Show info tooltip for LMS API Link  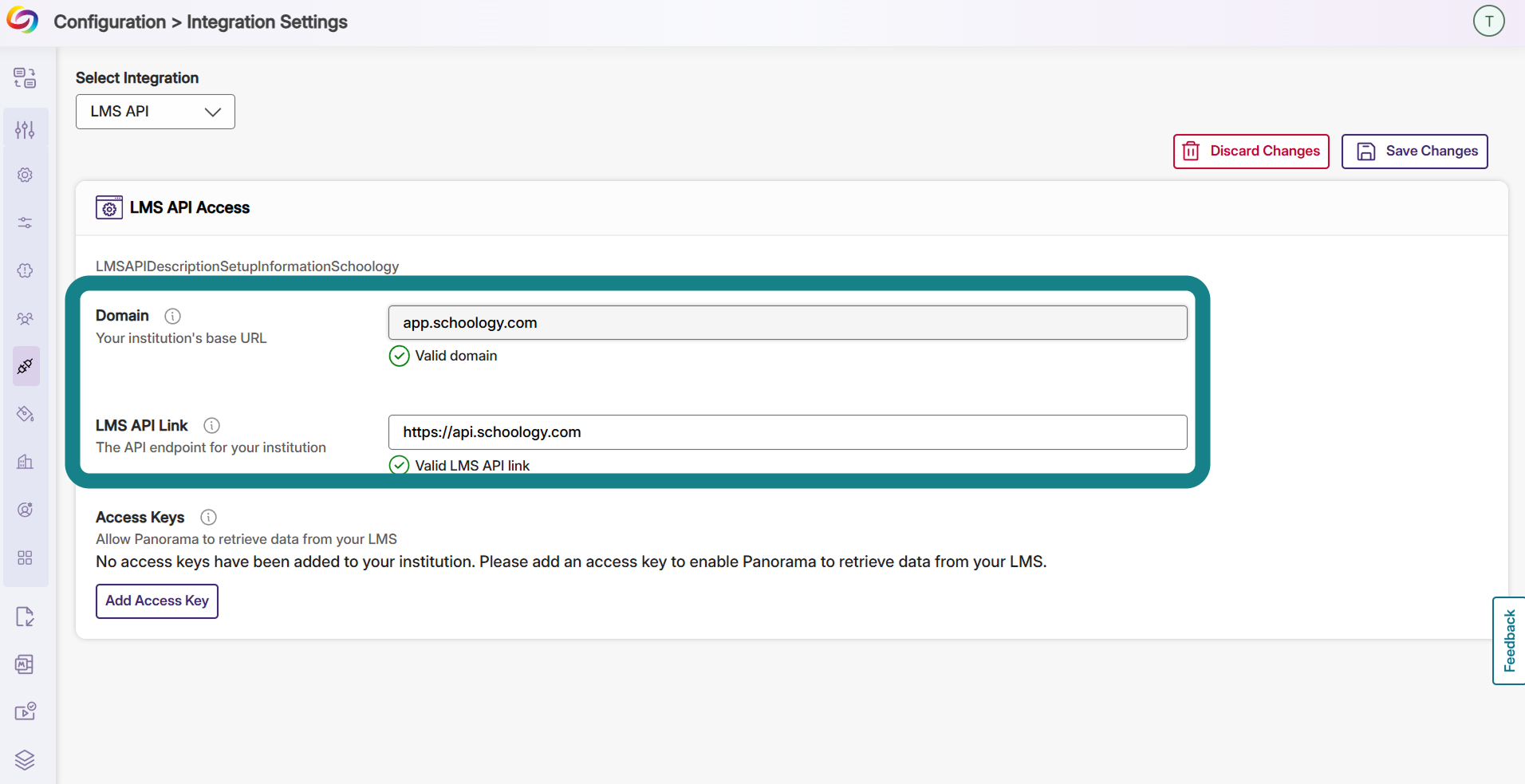coord(211,425)
